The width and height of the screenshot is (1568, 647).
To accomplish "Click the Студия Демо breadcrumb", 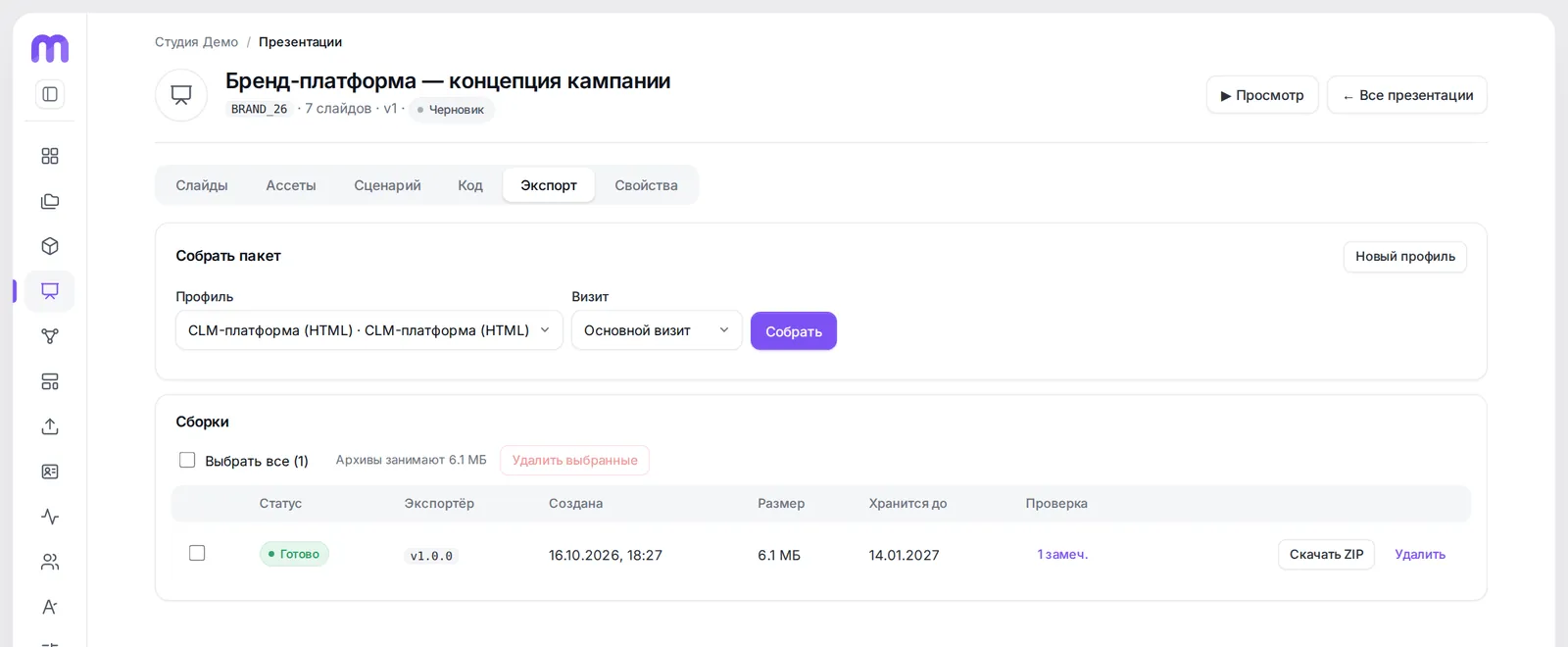I will click(x=196, y=42).
